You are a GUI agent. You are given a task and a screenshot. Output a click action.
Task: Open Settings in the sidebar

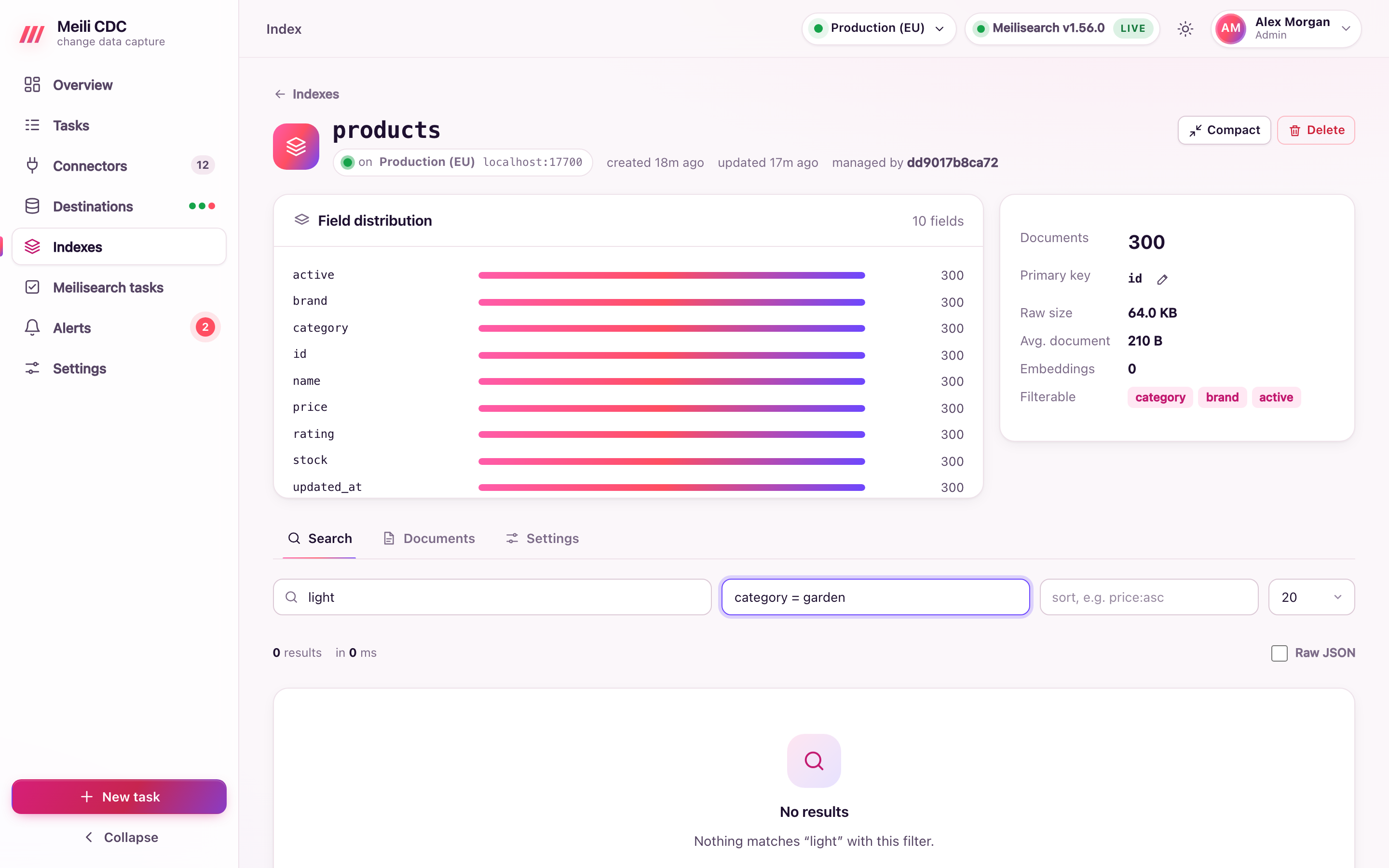tap(119, 368)
